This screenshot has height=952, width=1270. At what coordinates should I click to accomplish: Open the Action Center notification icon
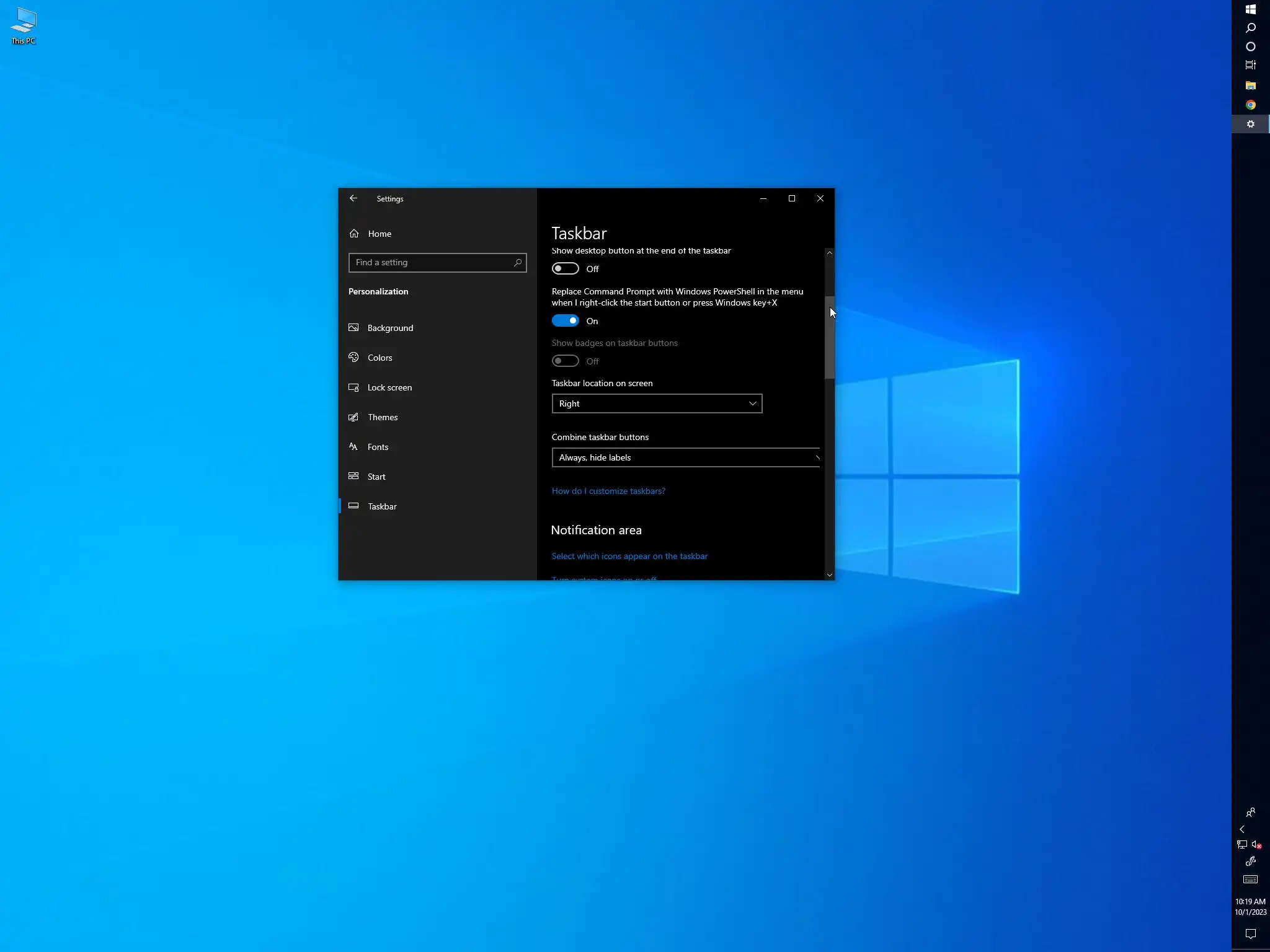[x=1250, y=934]
